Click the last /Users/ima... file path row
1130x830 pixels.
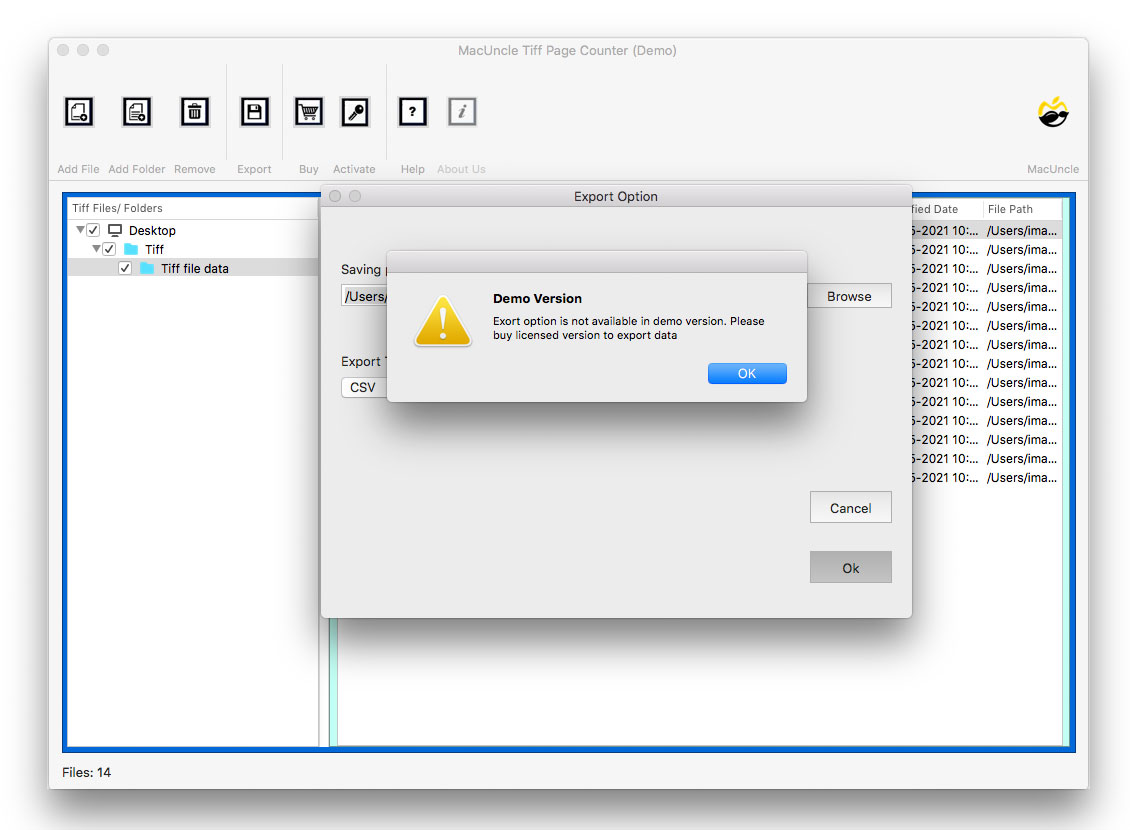pos(1022,478)
